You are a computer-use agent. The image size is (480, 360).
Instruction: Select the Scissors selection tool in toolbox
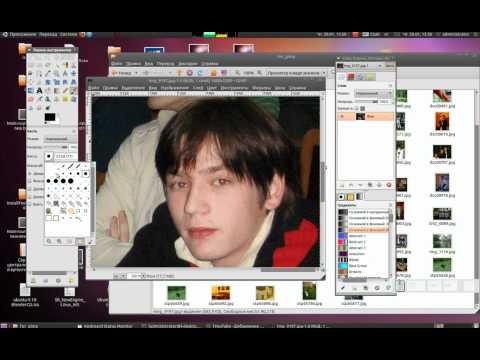point(74,65)
